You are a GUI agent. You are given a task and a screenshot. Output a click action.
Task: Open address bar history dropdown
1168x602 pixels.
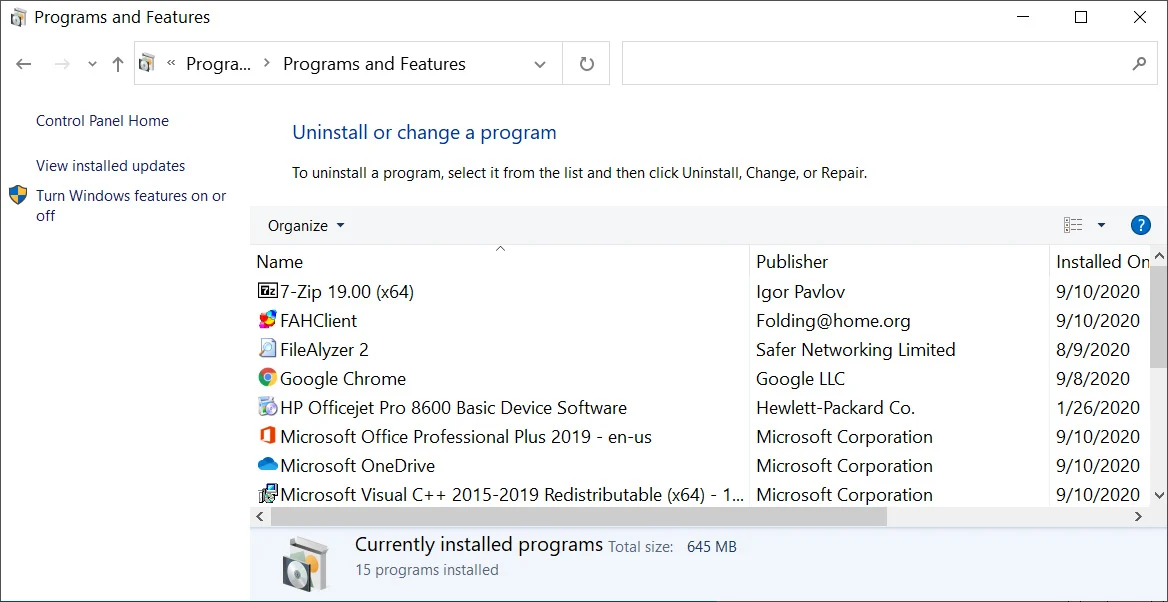[x=540, y=64]
